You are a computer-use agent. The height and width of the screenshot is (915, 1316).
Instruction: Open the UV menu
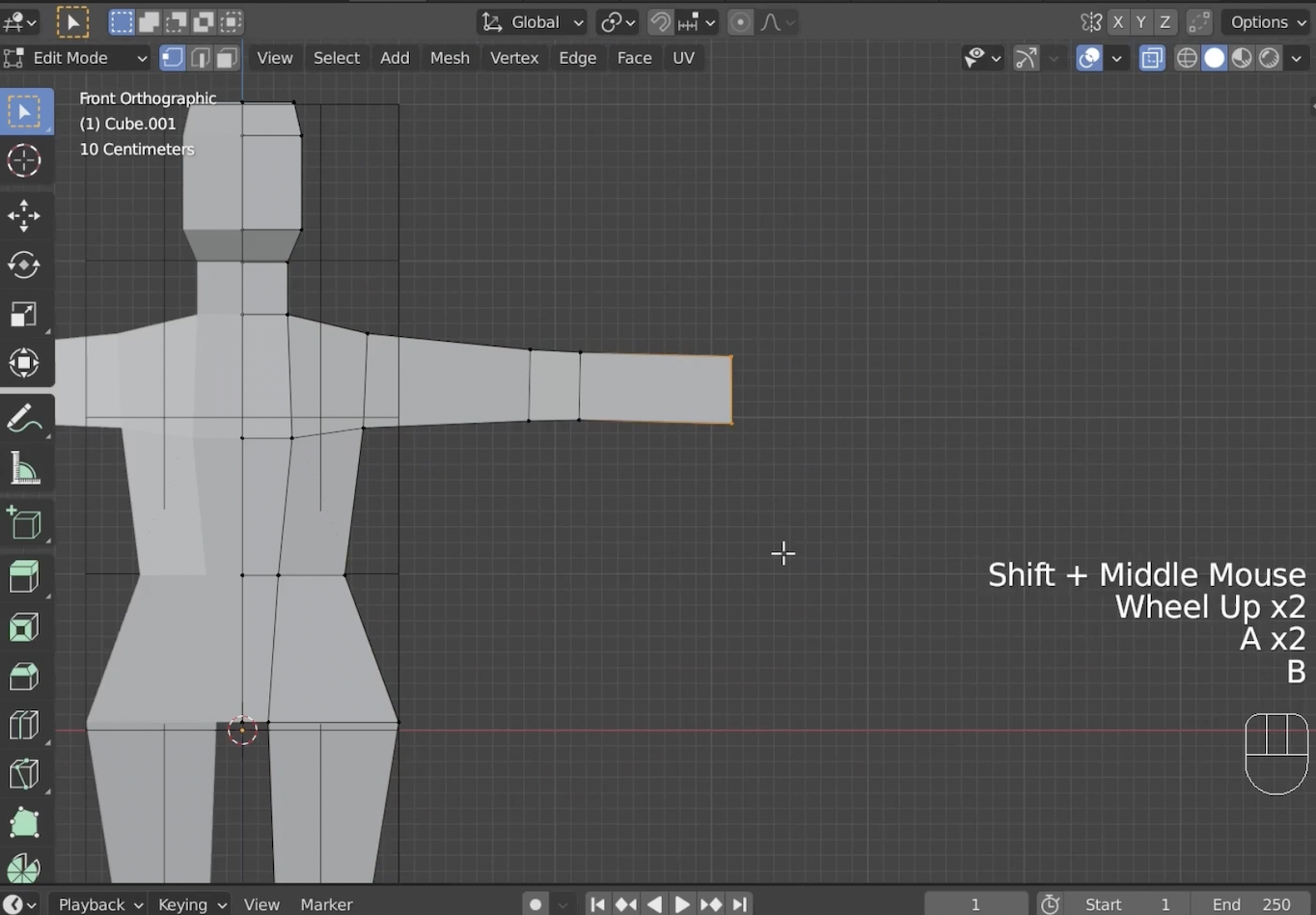click(x=683, y=58)
